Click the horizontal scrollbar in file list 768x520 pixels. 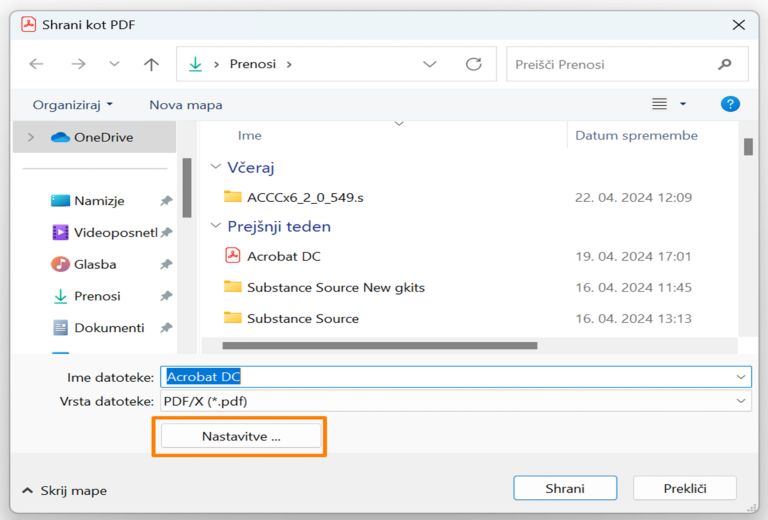click(379, 346)
